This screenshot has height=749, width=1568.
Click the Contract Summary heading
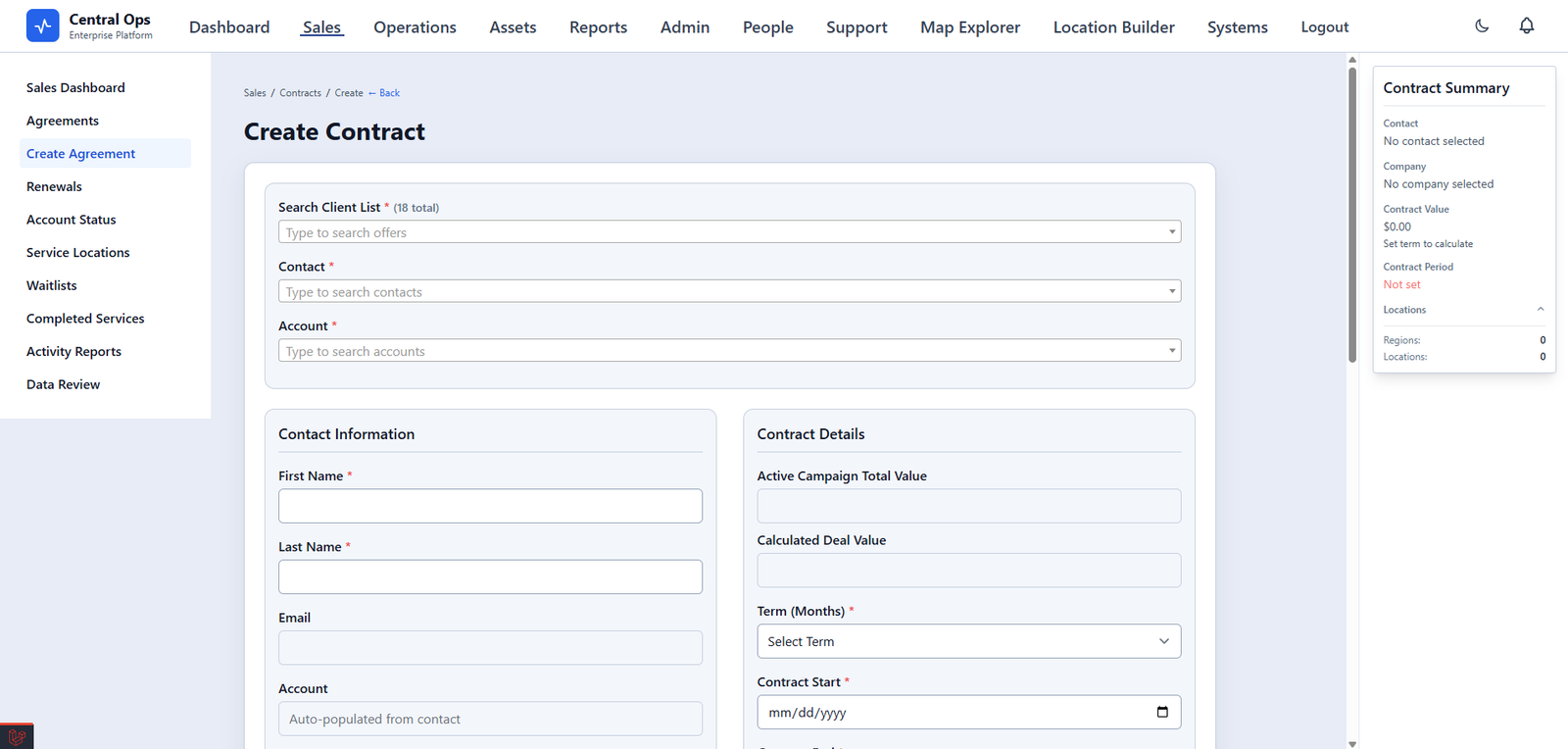pos(1446,88)
